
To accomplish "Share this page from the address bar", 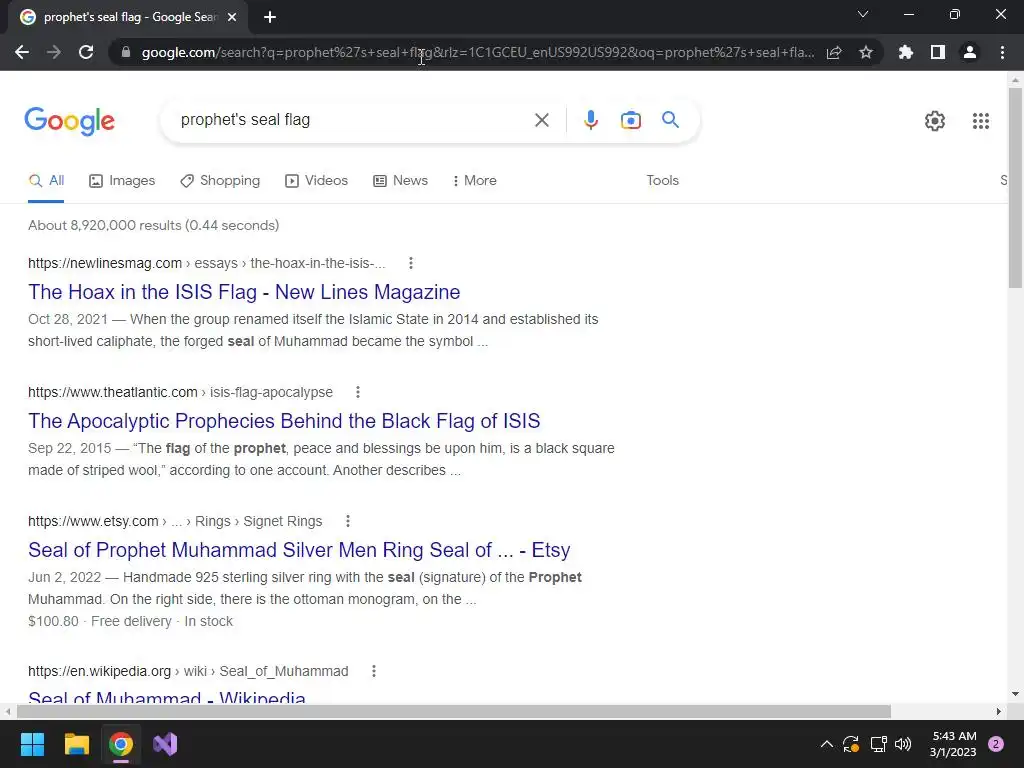I will click(x=834, y=52).
